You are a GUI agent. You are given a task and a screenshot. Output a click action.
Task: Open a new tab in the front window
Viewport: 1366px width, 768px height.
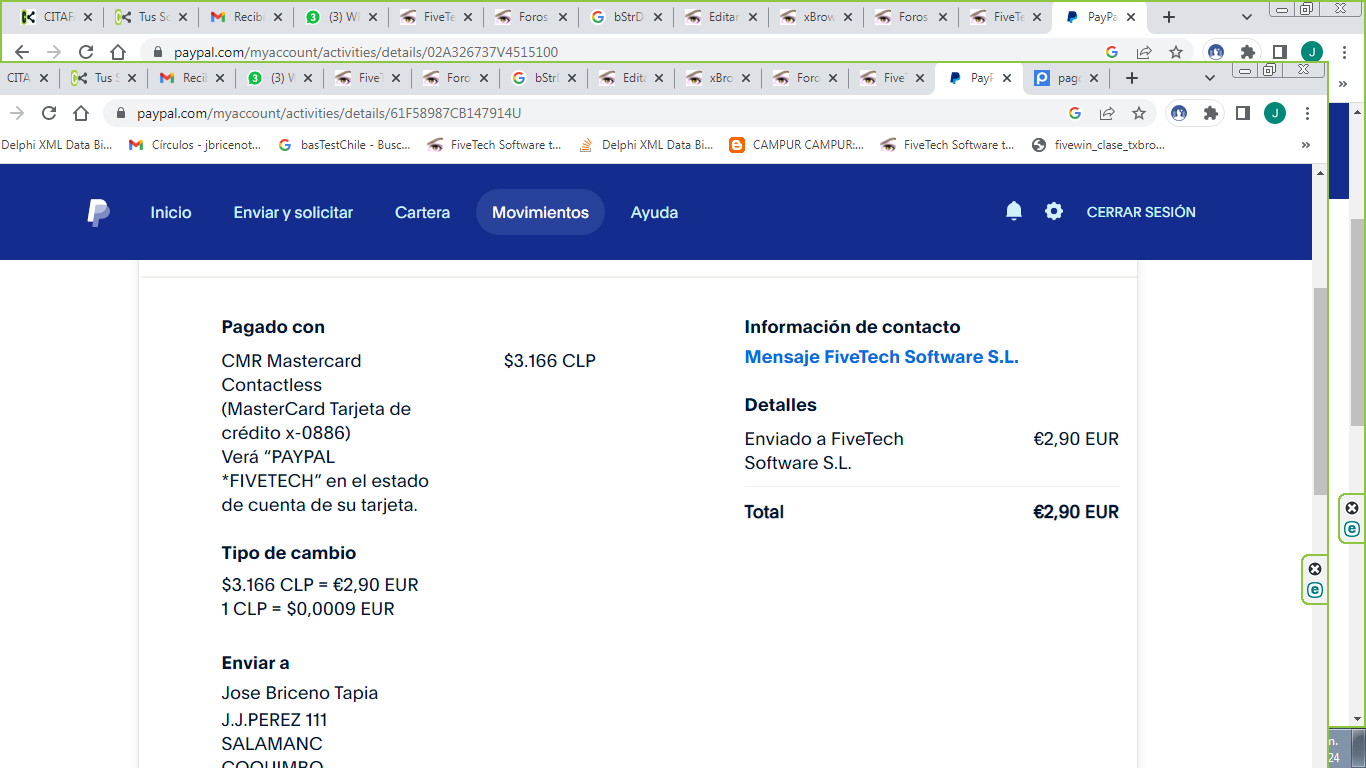tap(1132, 78)
